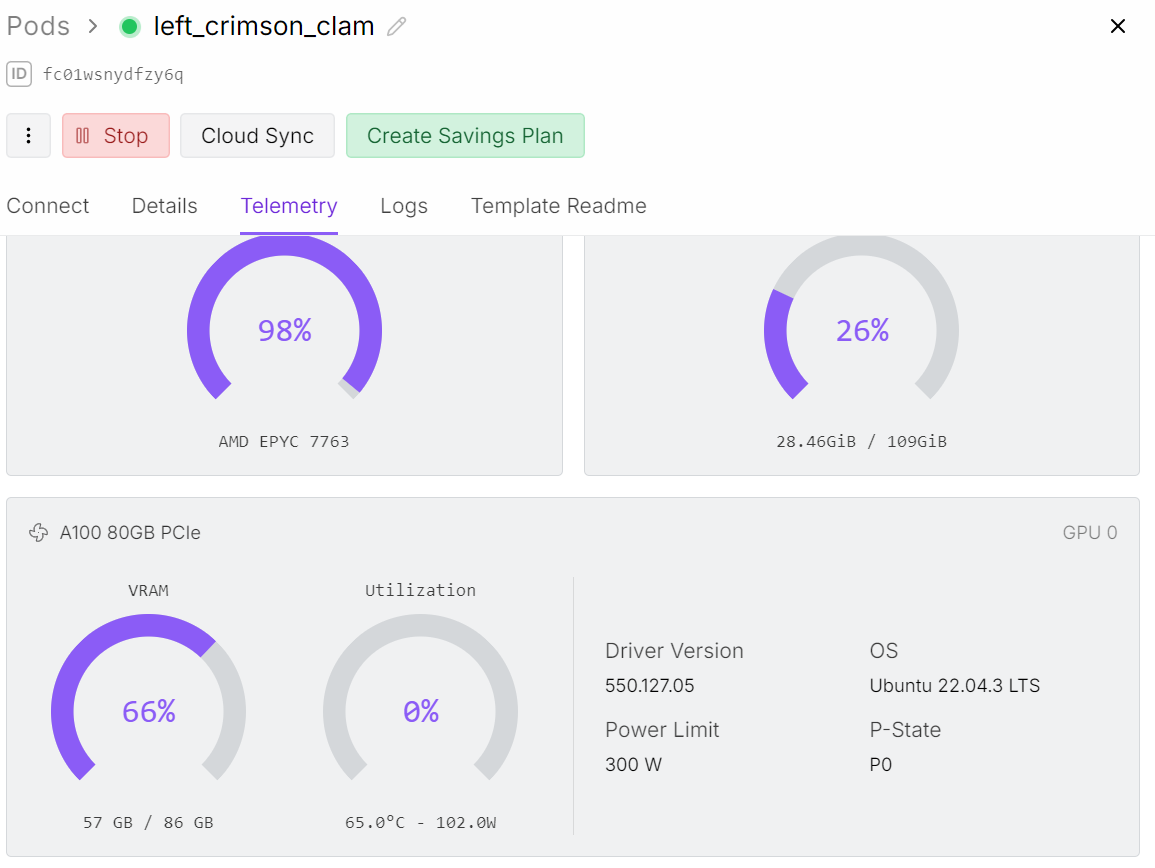Go to the Logs tab
Viewport: 1155px width, 868px height.
point(404,206)
